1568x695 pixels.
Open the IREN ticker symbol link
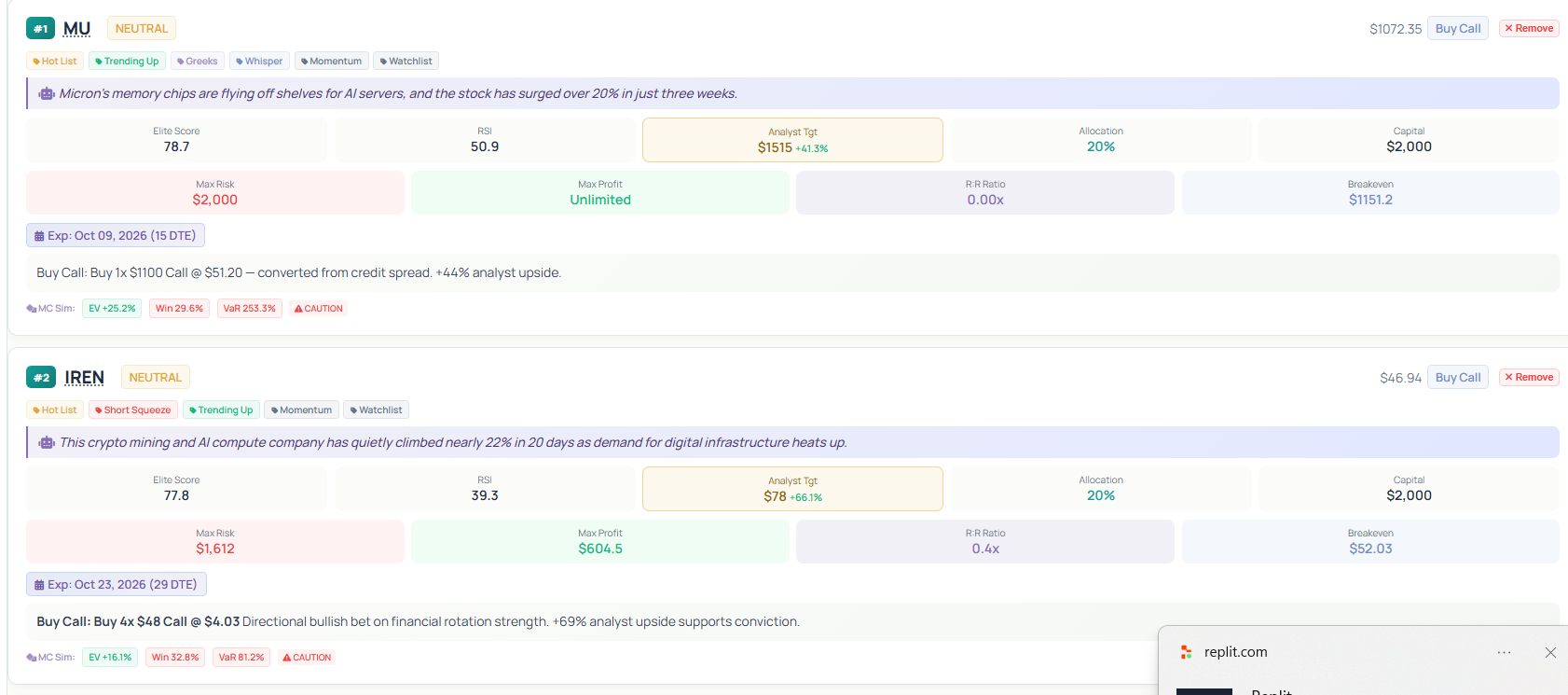pyautogui.click(x=84, y=378)
